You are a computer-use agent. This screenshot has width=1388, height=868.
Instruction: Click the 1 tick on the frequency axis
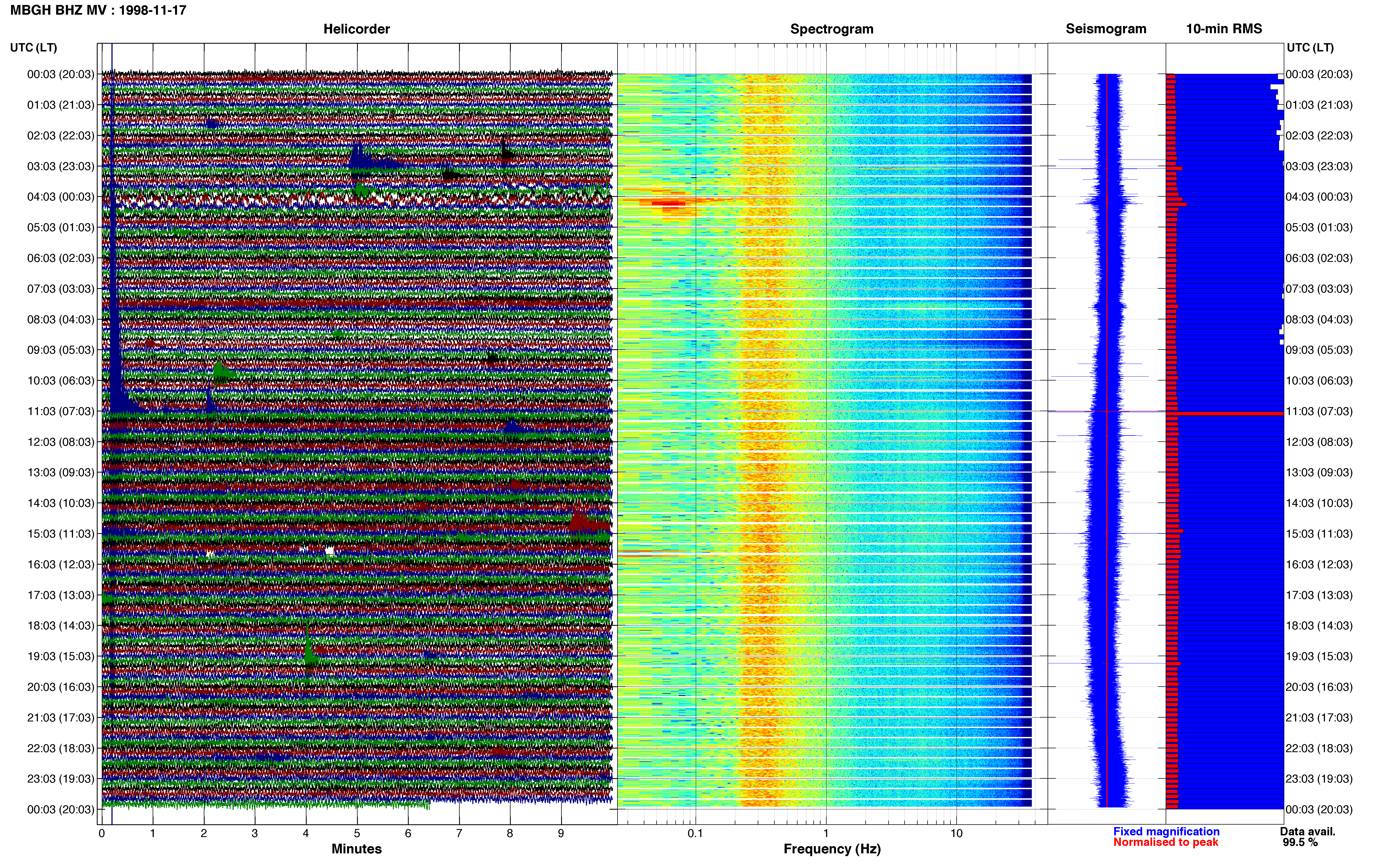click(x=826, y=833)
